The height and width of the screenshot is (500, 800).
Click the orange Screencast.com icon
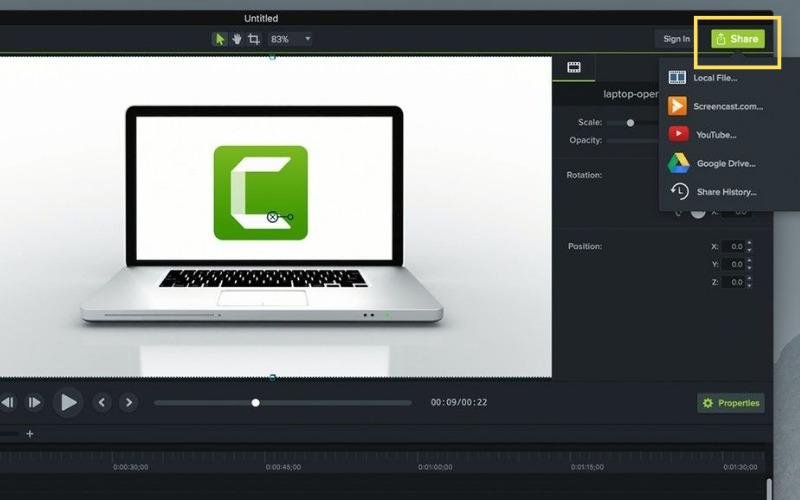(x=677, y=106)
